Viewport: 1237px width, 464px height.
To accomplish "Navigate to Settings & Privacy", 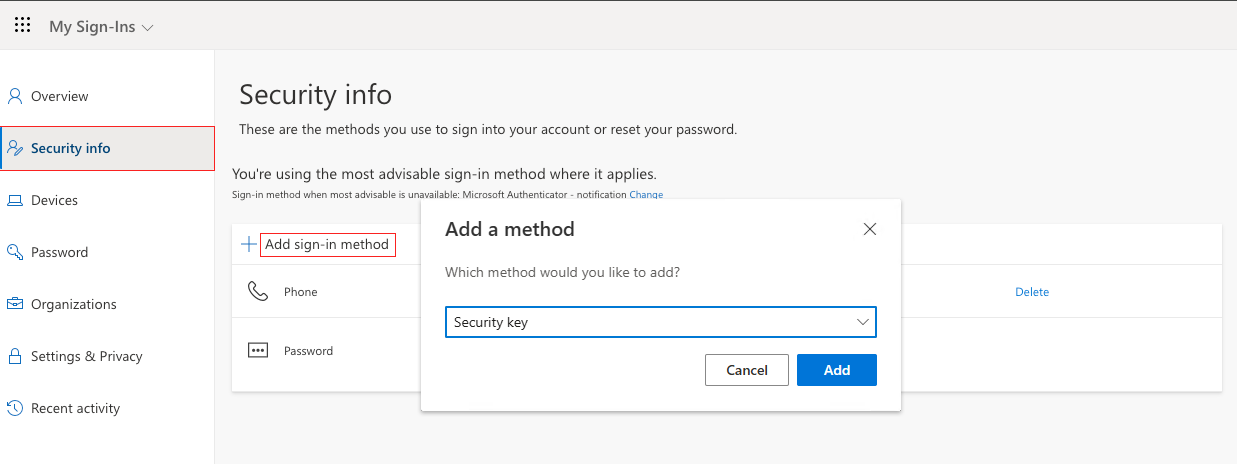I will click(86, 357).
